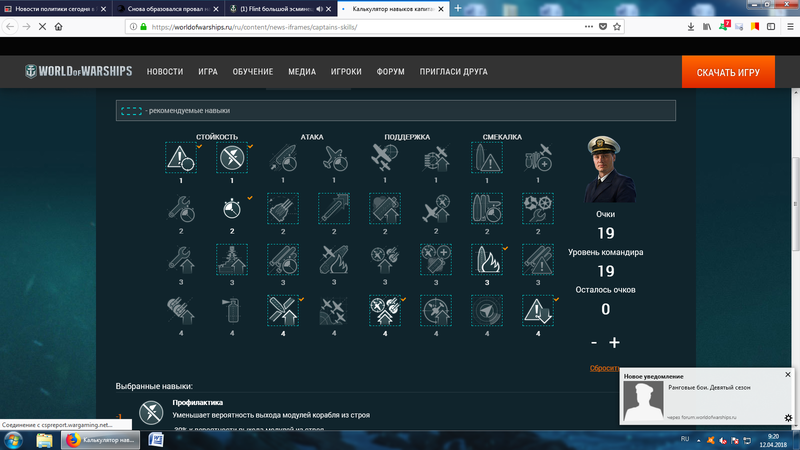This screenshot has height=450, width=800.
Task: Click the Сбросить reset link
Action: tap(605, 368)
